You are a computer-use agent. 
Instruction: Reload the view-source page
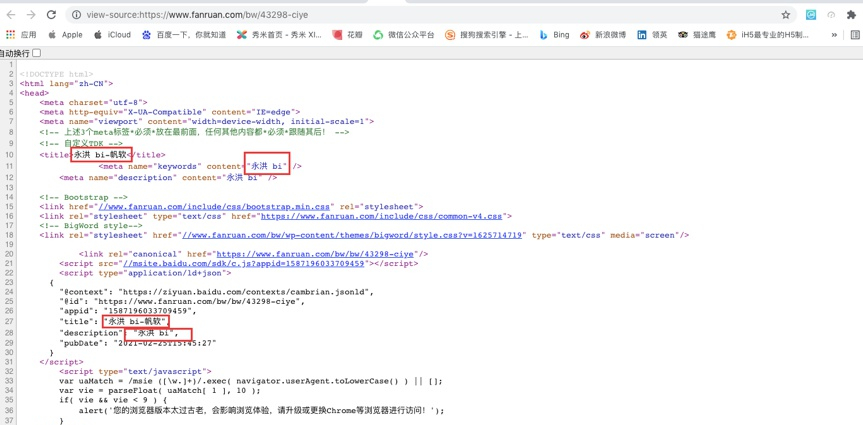click(51, 15)
